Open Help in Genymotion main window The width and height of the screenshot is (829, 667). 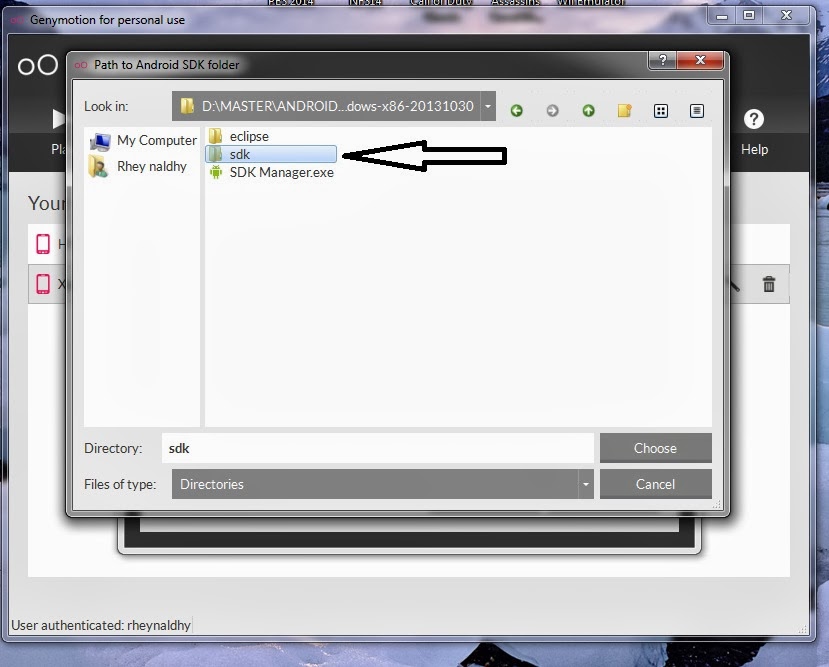pyautogui.click(x=754, y=132)
